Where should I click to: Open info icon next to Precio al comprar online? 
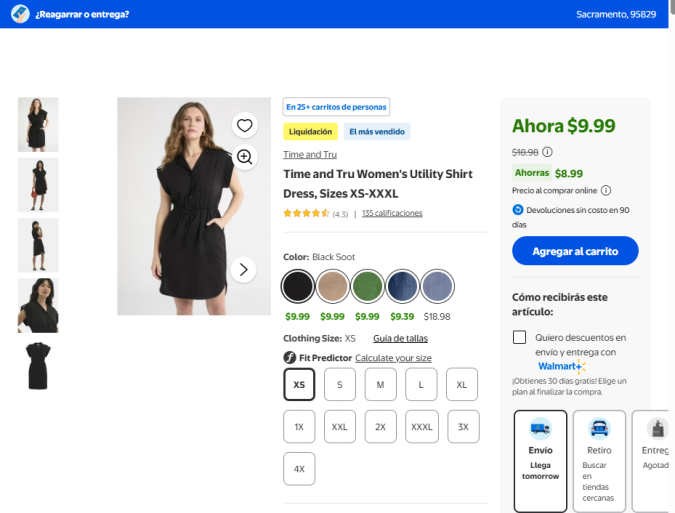(x=606, y=190)
